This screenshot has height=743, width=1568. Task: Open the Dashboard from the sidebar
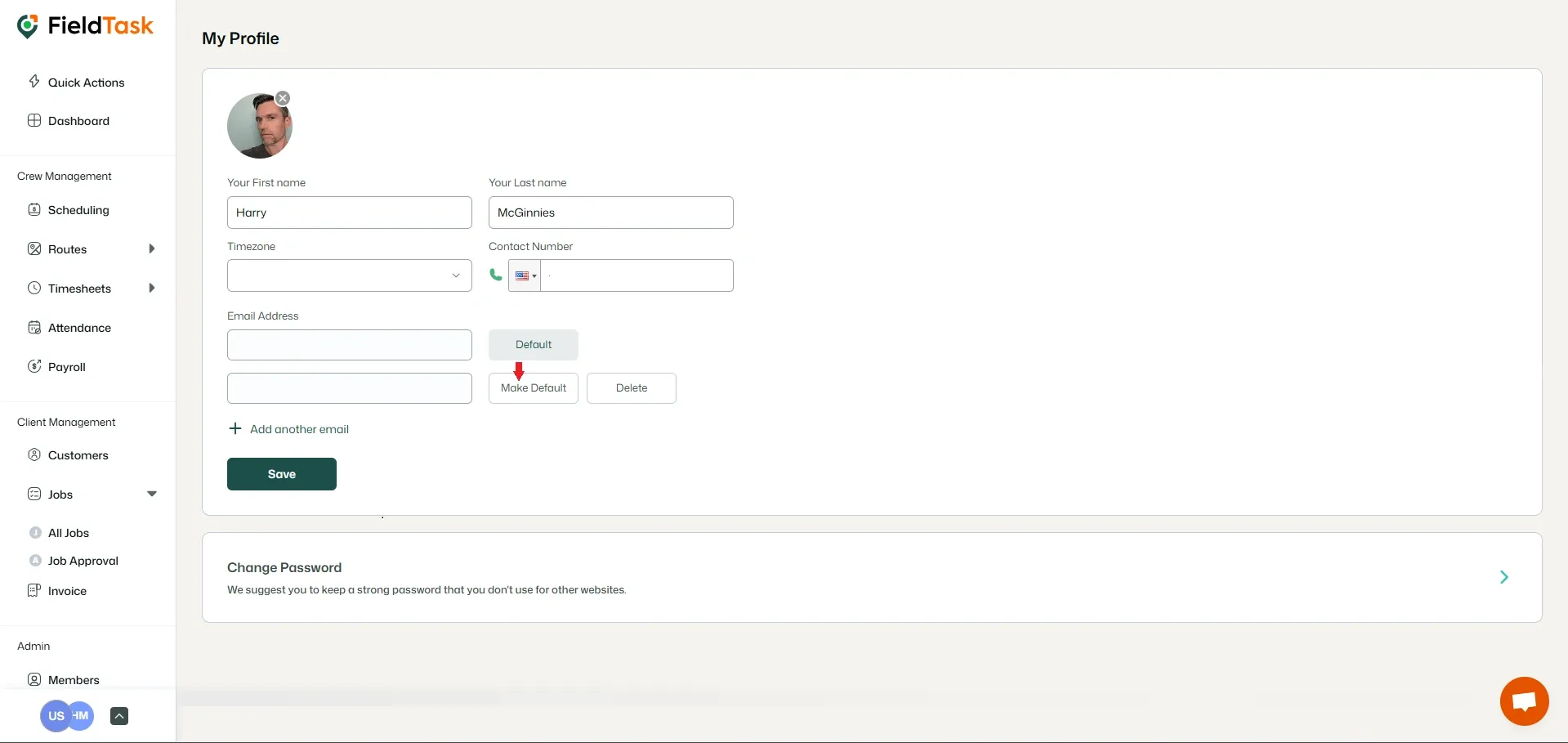click(78, 120)
